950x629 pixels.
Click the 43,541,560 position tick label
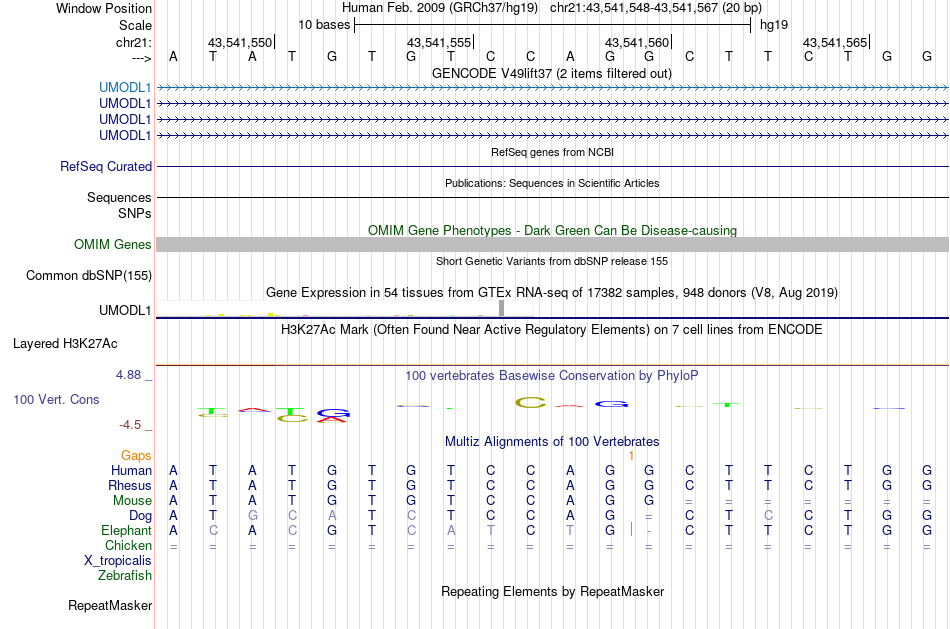point(637,42)
